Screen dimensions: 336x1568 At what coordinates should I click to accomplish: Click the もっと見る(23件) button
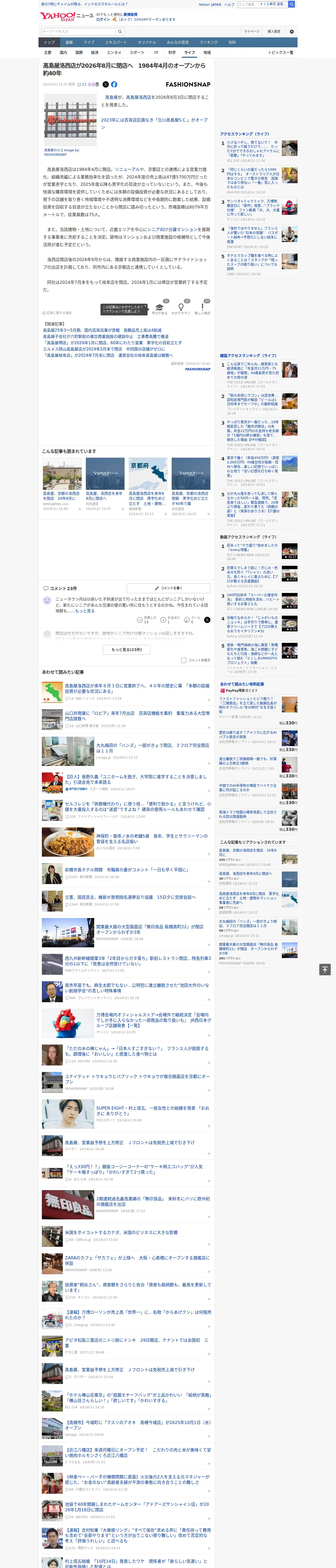(x=127, y=649)
